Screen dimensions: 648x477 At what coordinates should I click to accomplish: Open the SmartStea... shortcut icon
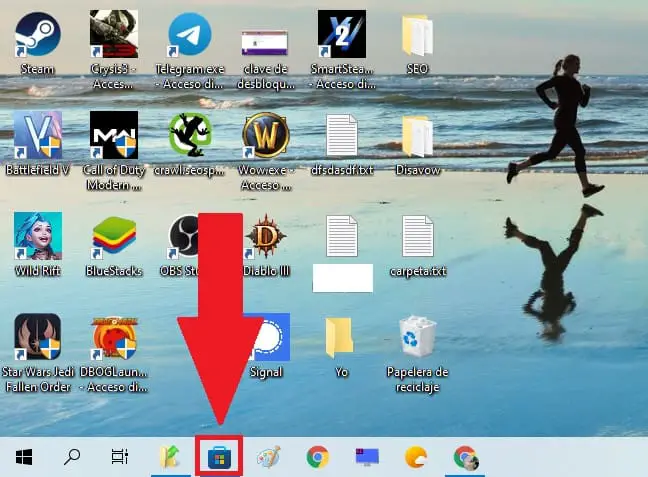click(342, 34)
